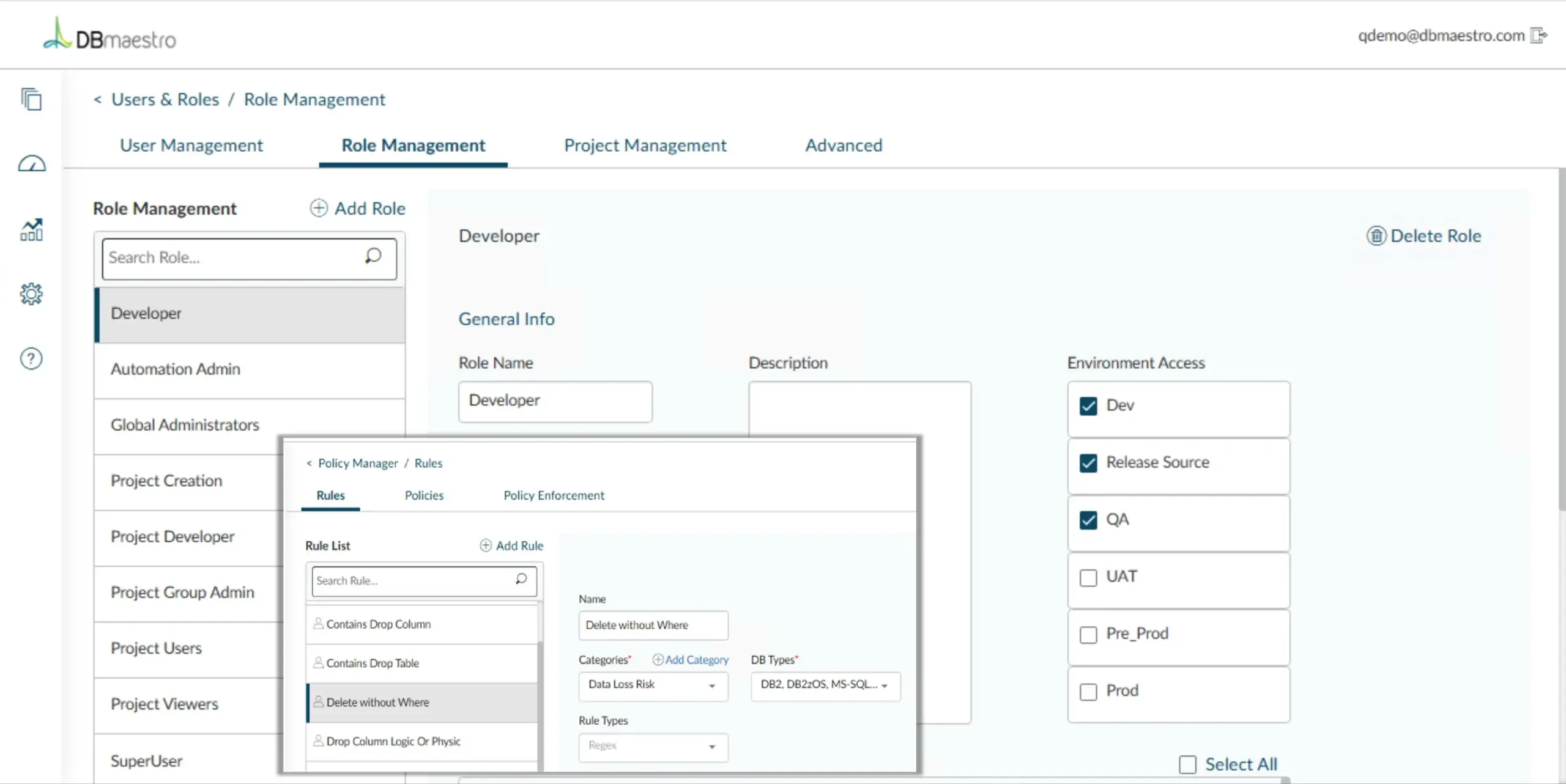The image size is (1566, 784).
Task: Click the trash icon for Delete Role
Action: tap(1376, 236)
